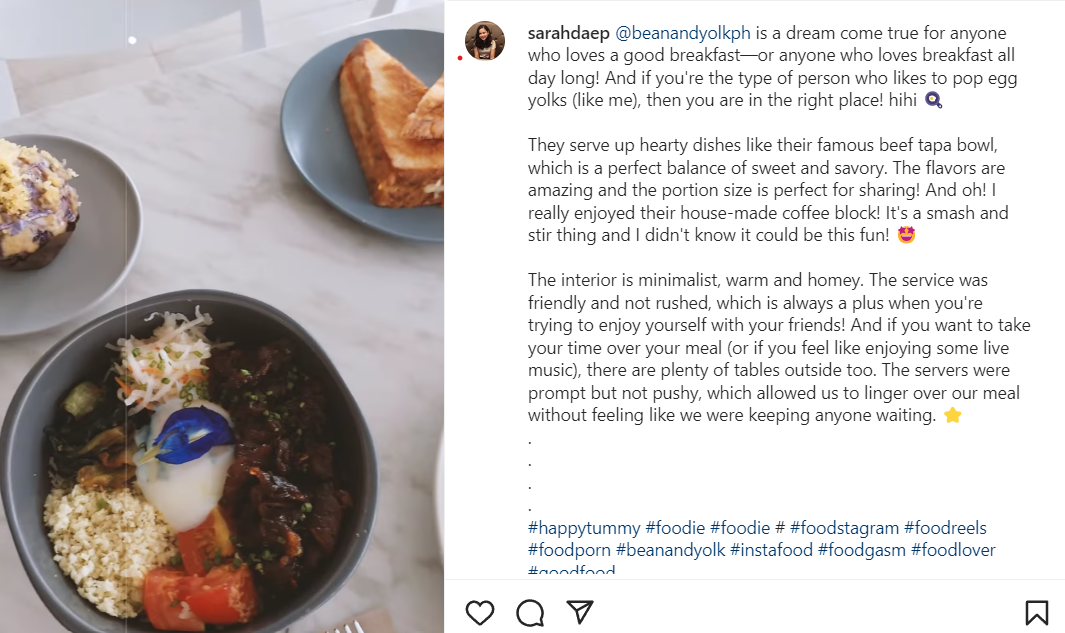
Task: Go to the #instafood hashtag
Action: coord(771,550)
